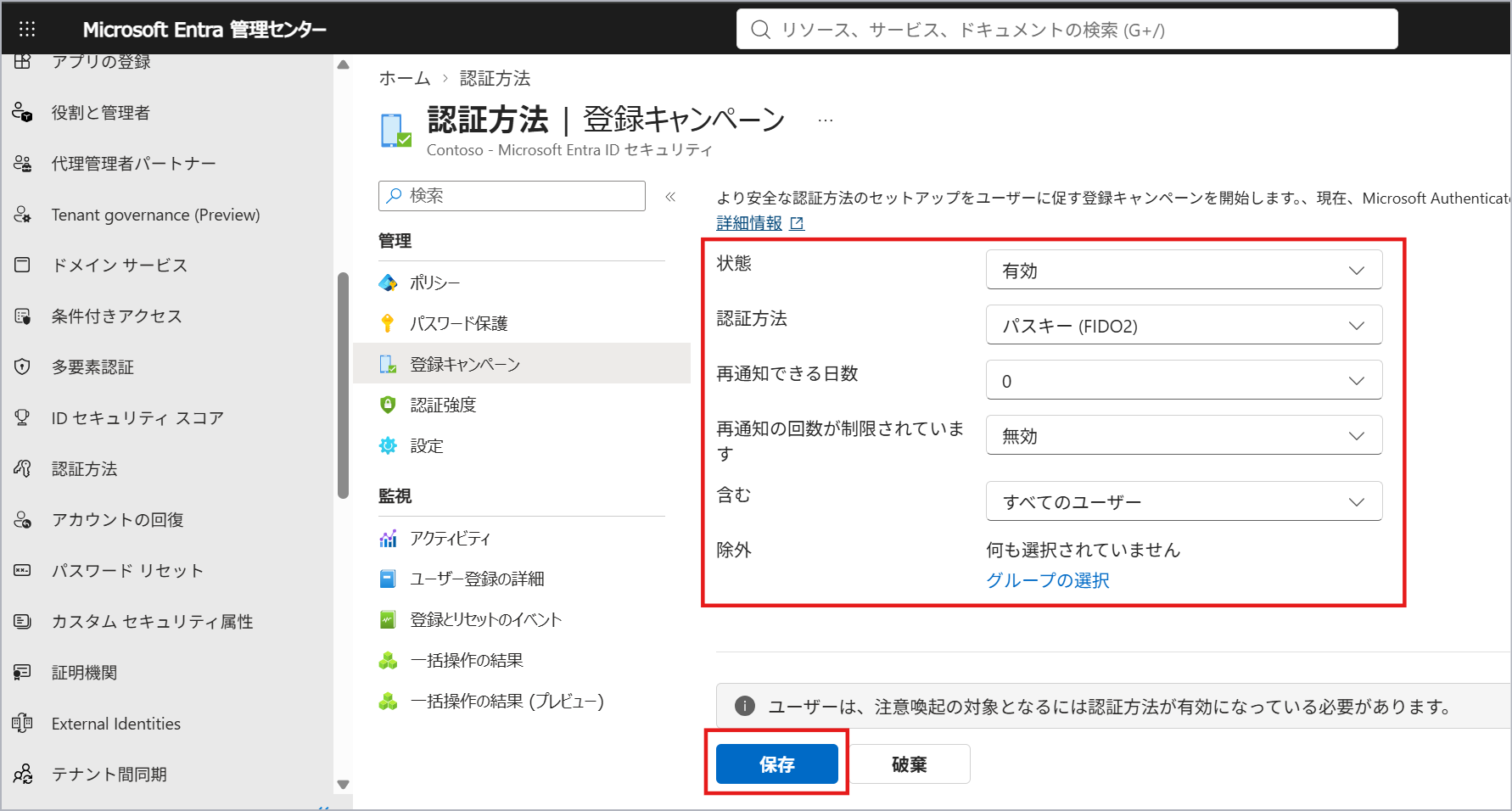This screenshot has height=811, width=1512.
Task: Click the ドメイン サービス icon
Action: click(23, 265)
